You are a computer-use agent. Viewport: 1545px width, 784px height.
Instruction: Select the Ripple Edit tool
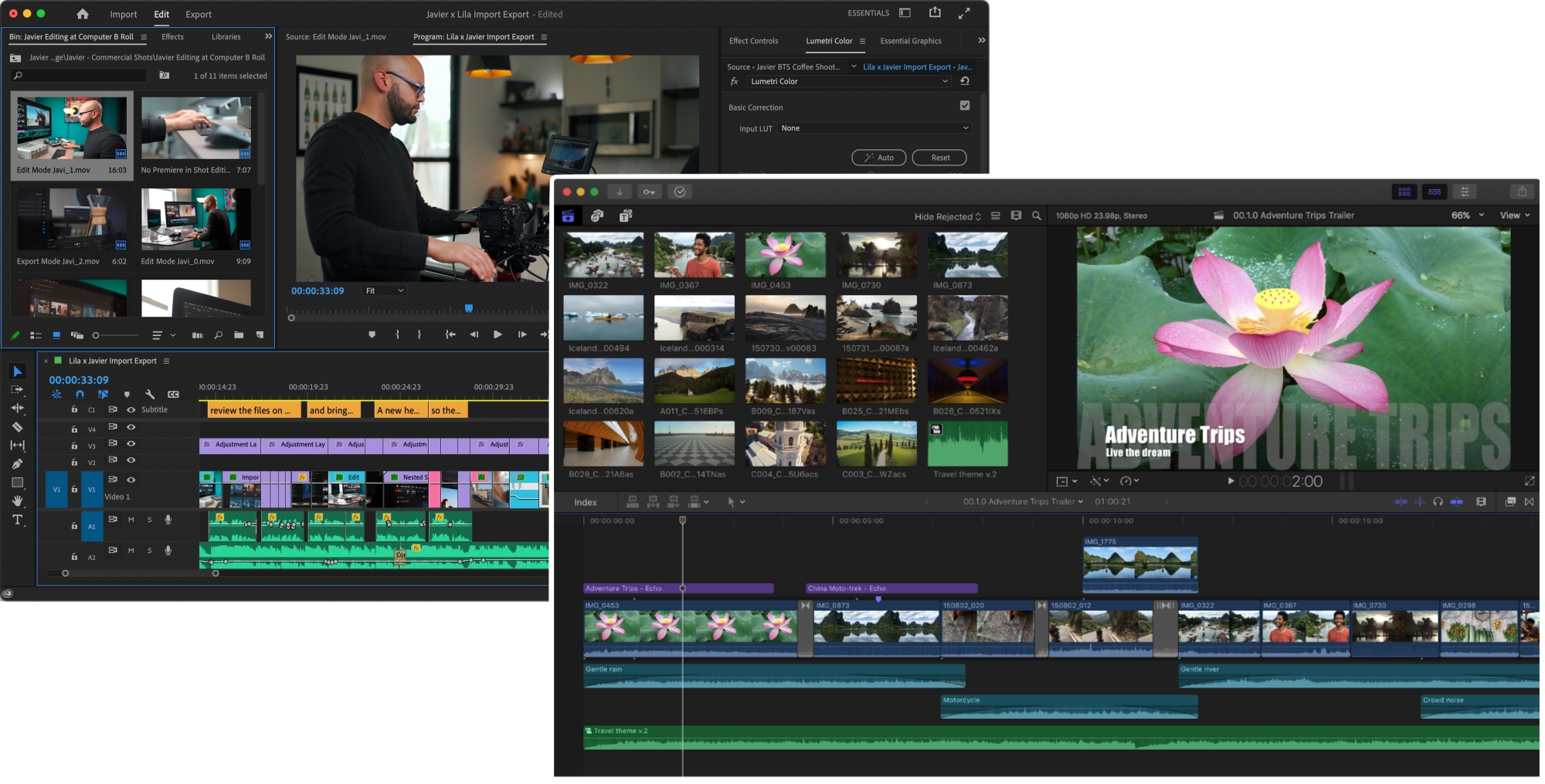coord(17,408)
